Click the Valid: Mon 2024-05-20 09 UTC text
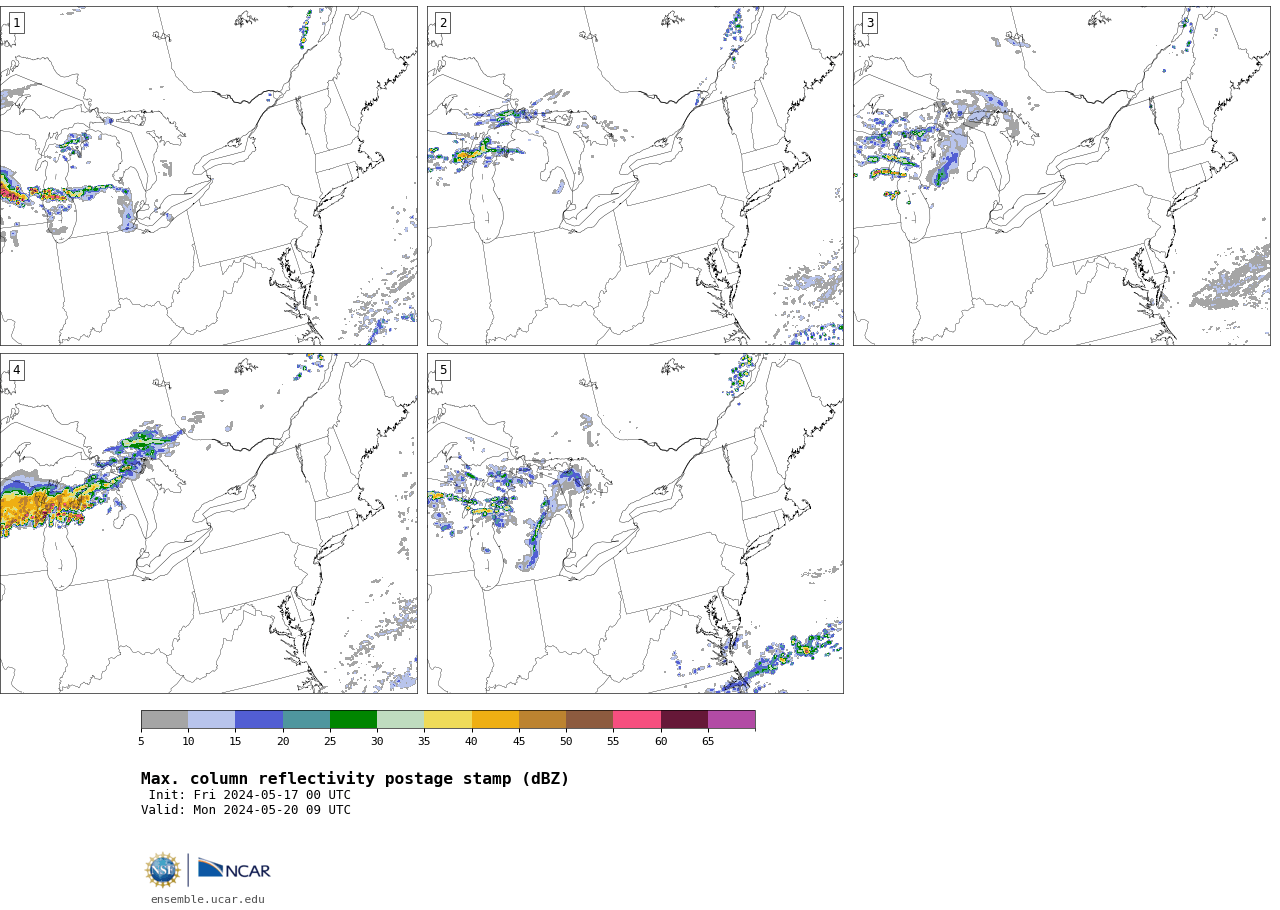1280x910 pixels. pyautogui.click(x=246, y=810)
